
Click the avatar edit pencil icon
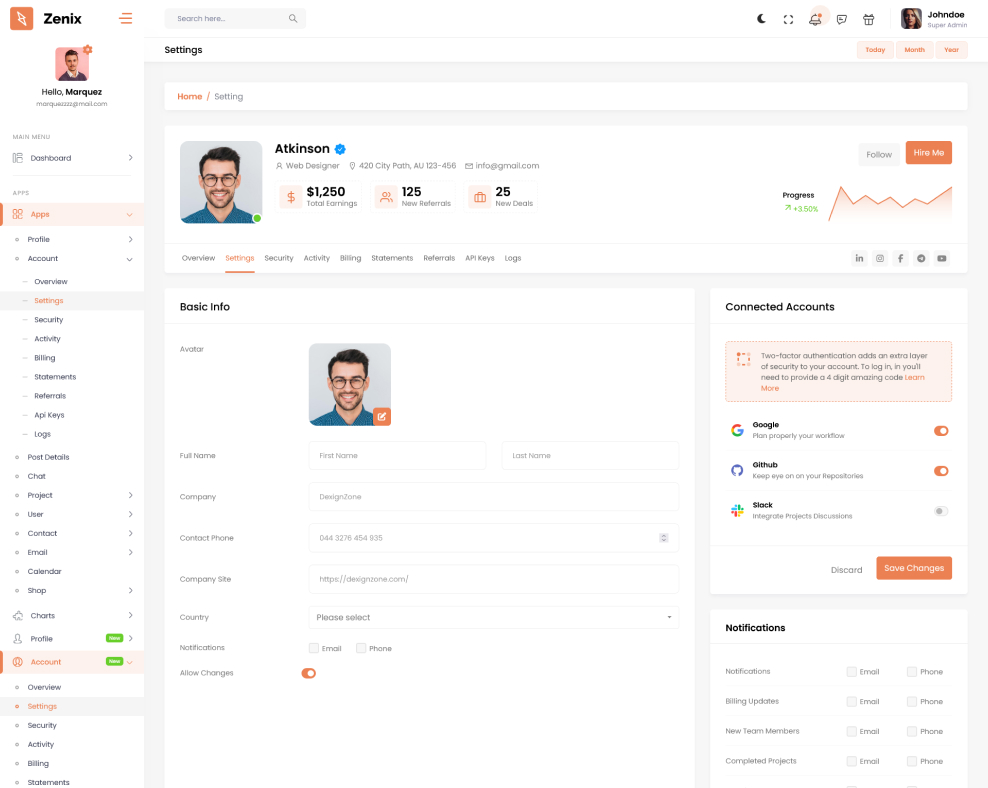pos(382,416)
